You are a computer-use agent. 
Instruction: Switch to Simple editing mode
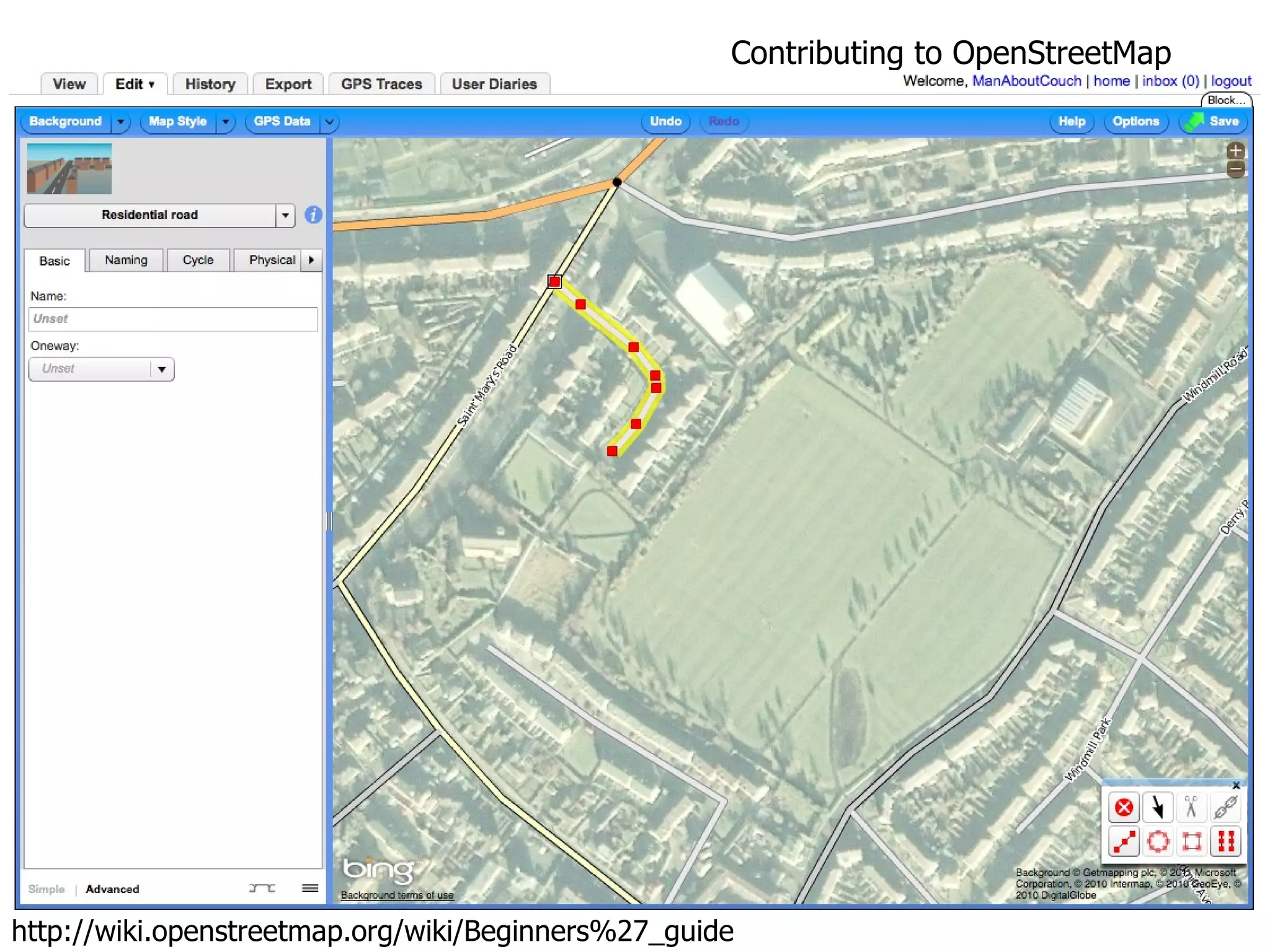(47, 889)
